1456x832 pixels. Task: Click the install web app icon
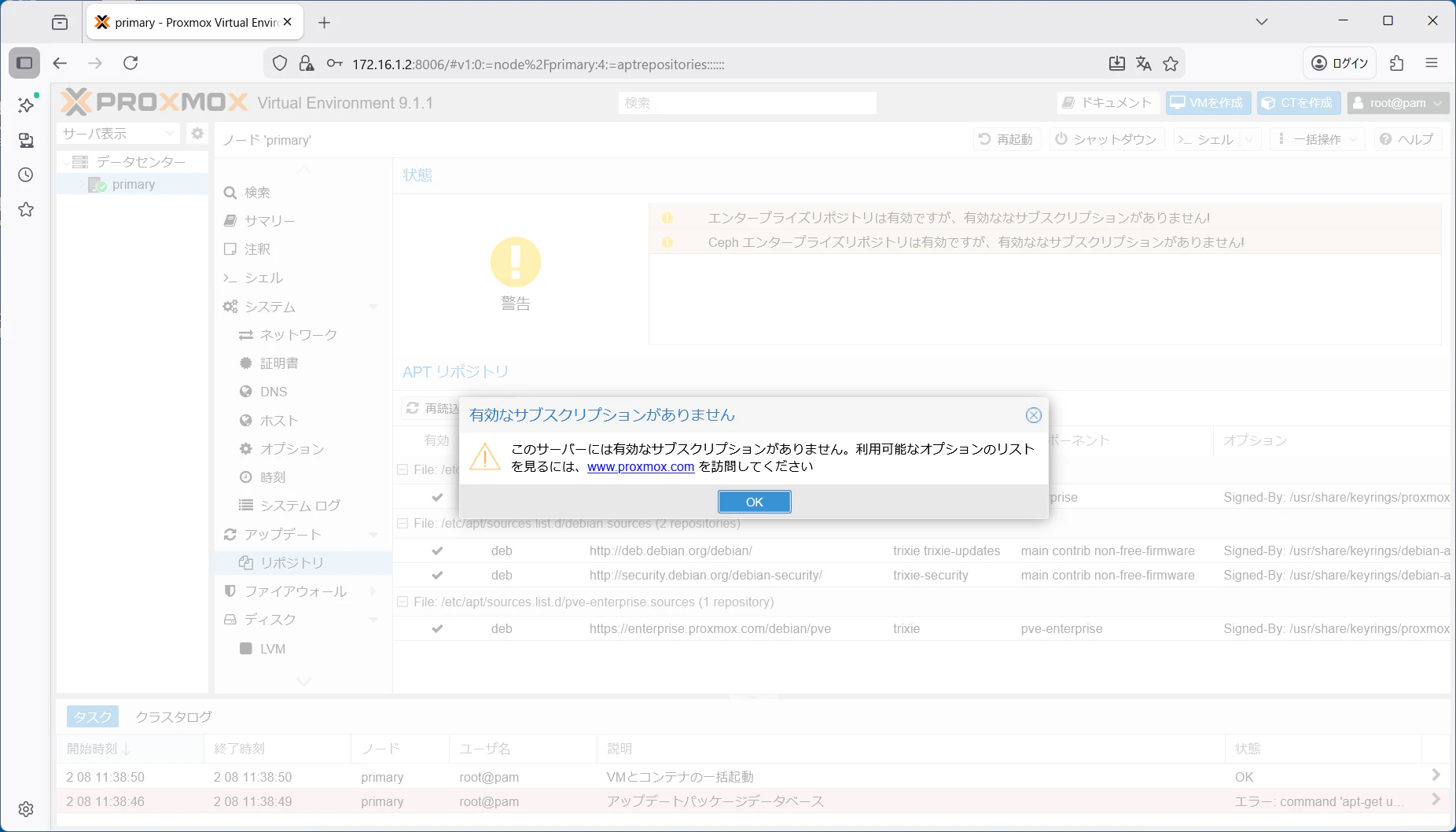[1116, 64]
